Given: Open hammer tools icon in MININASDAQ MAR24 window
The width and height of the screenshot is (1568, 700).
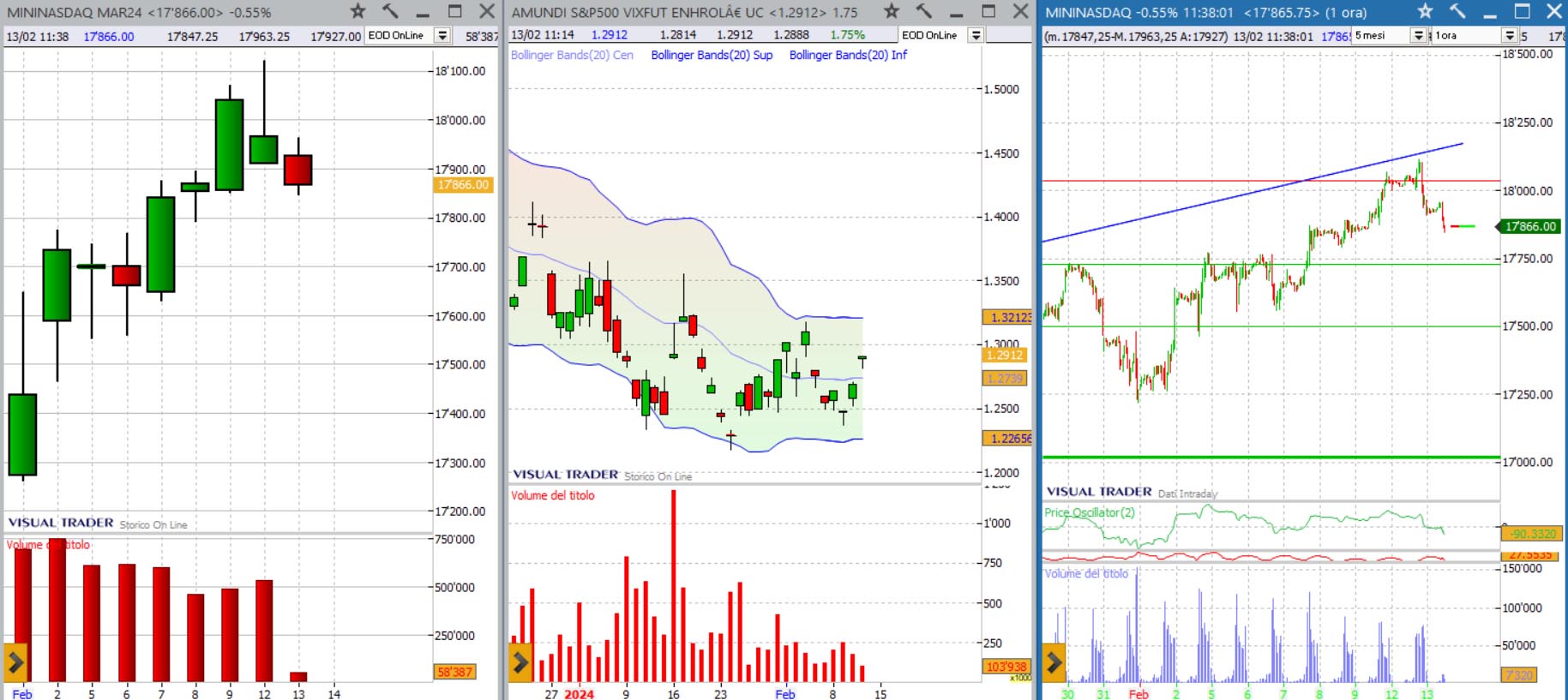Looking at the screenshot, I should point(390,11).
